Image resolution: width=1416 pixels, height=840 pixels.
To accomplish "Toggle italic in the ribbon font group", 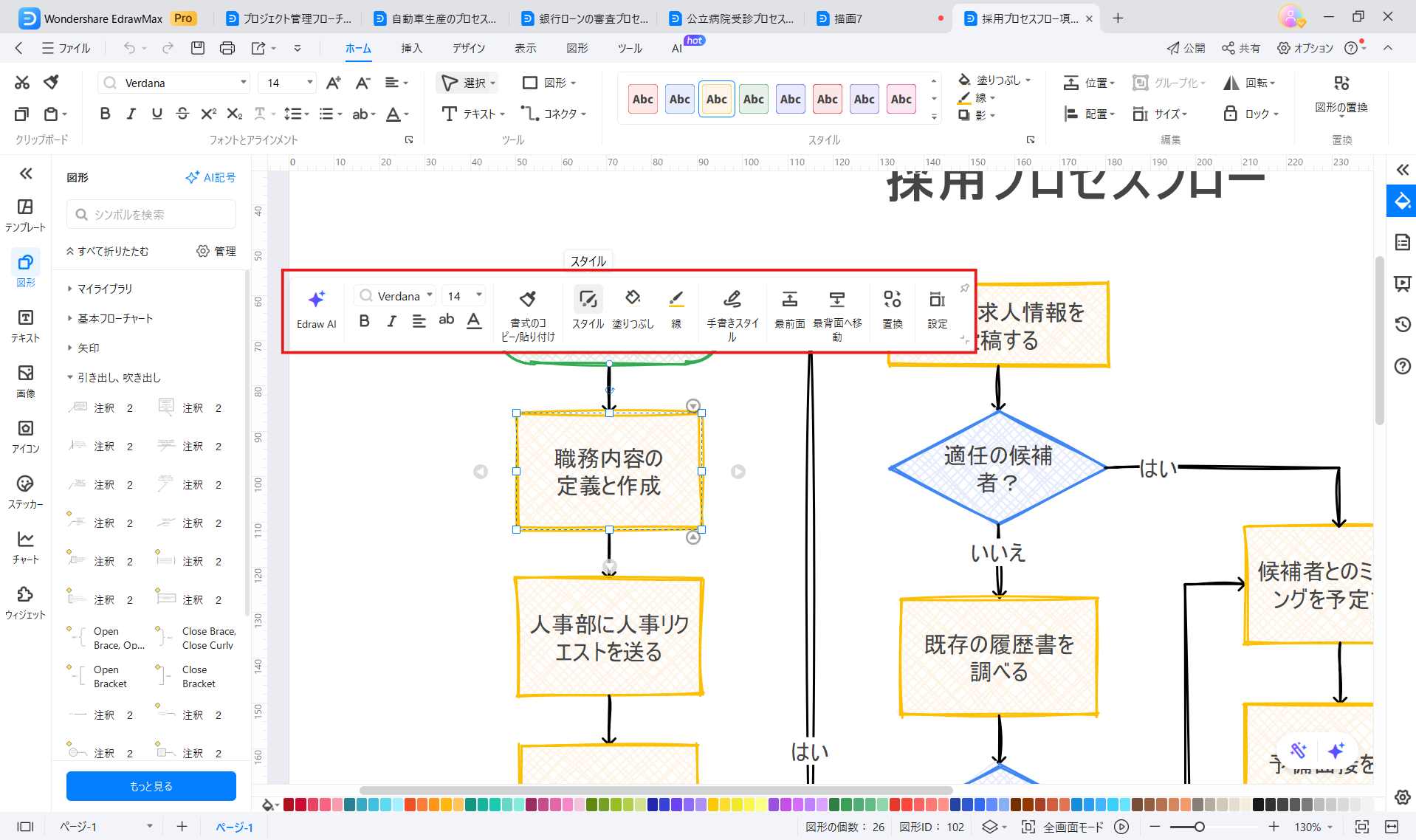I will click(x=131, y=114).
